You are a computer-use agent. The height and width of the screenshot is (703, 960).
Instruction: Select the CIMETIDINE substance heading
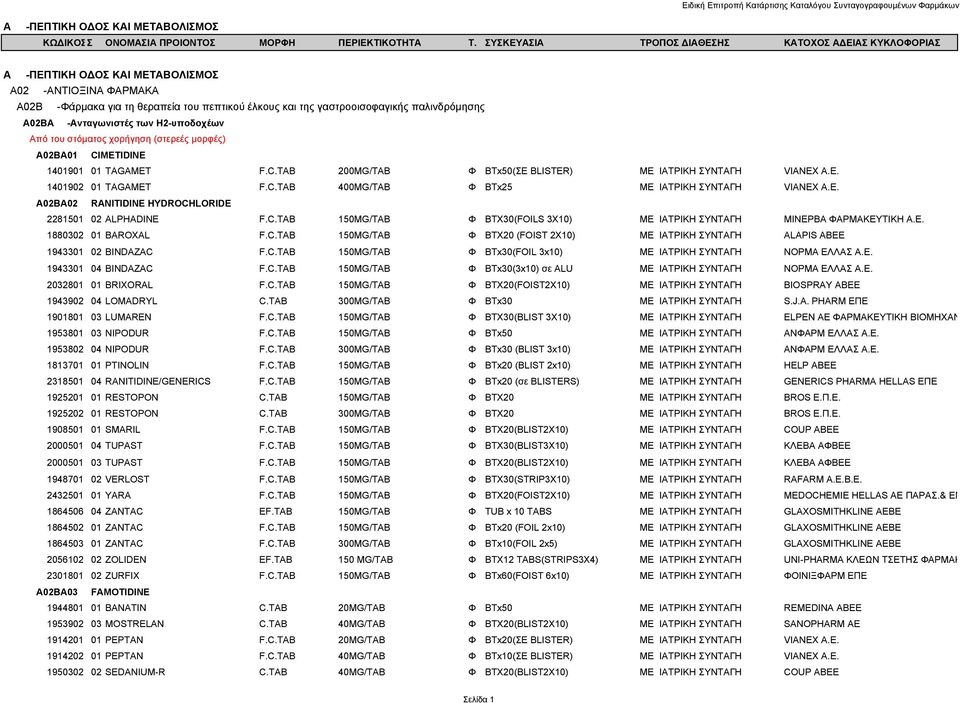click(x=118, y=156)
